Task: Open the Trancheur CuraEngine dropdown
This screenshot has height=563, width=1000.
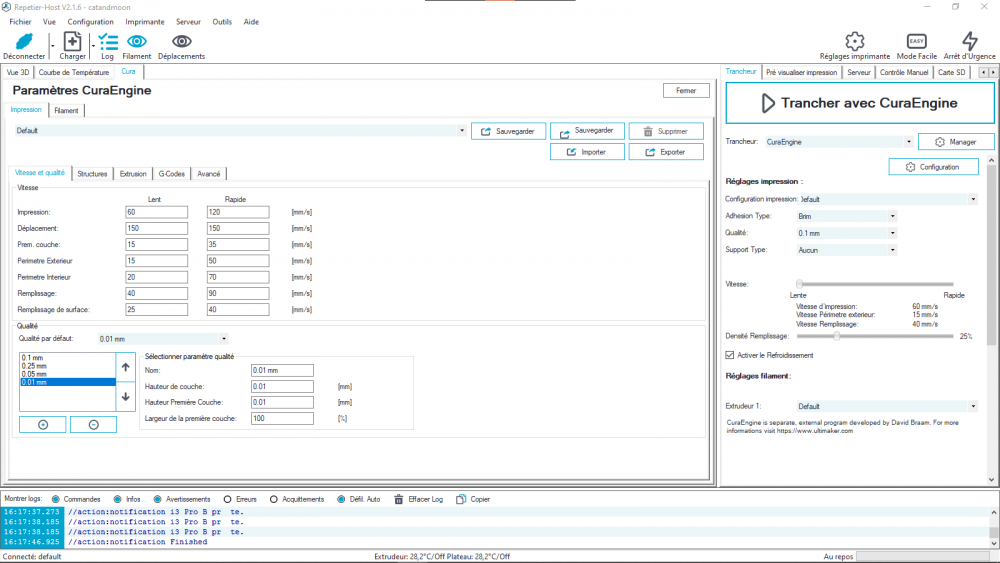Action: 909,142
